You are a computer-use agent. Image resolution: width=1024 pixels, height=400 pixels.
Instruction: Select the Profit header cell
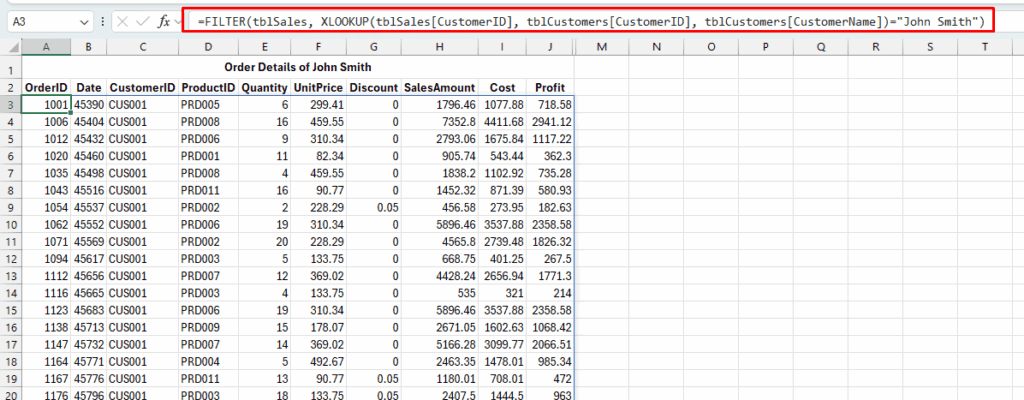click(551, 87)
